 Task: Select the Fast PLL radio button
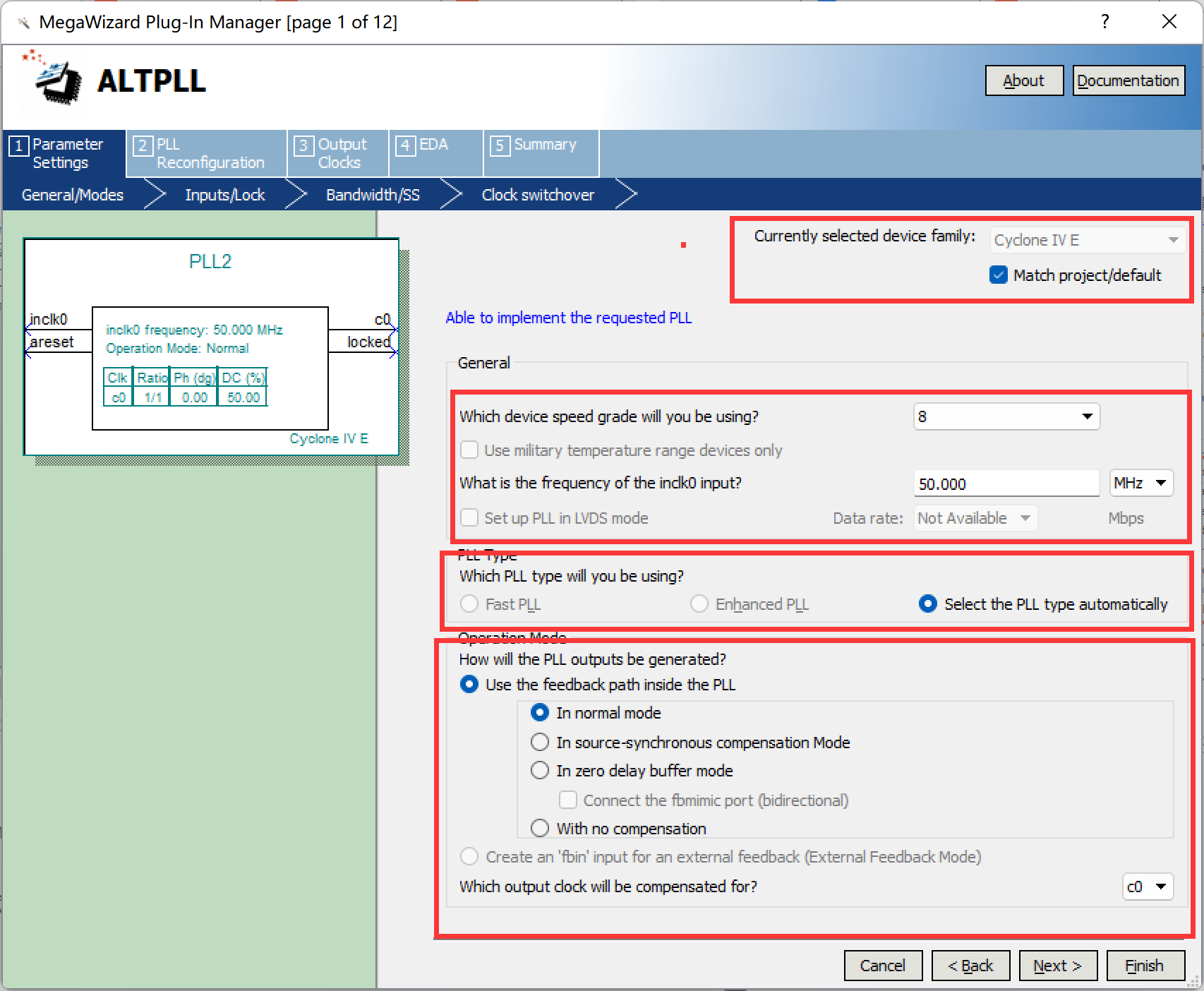(469, 604)
